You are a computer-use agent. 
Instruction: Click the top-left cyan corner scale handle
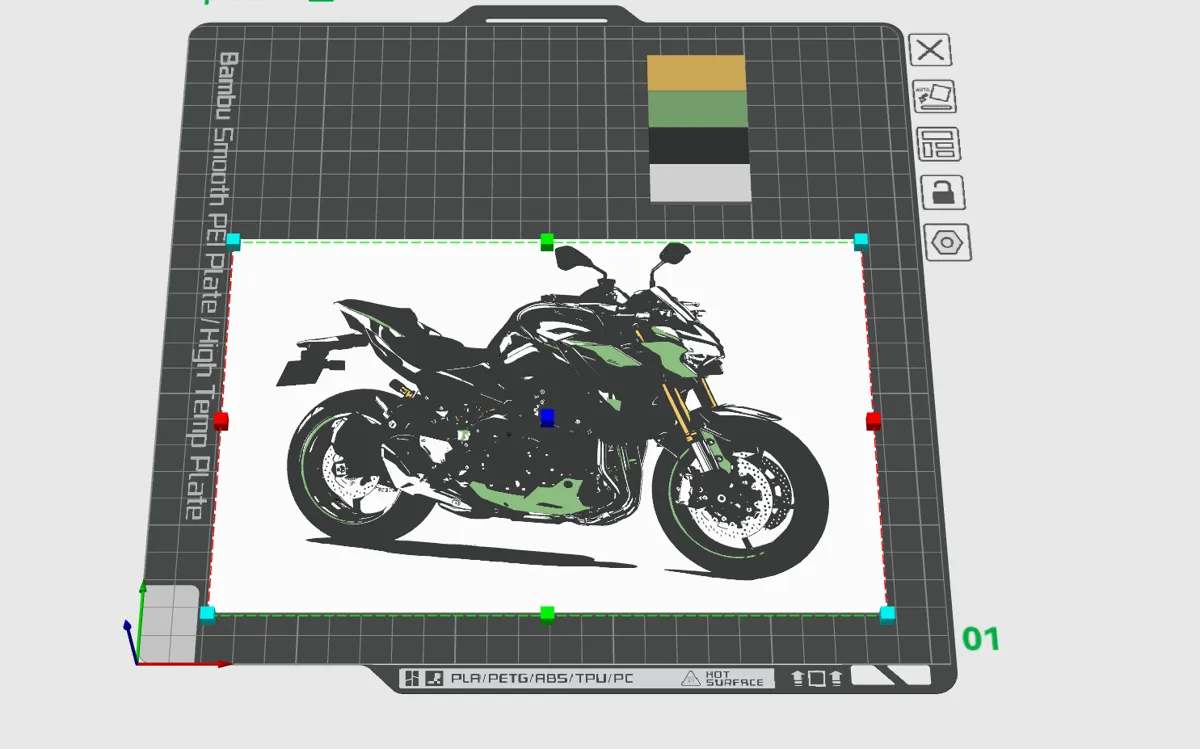coord(234,241)
